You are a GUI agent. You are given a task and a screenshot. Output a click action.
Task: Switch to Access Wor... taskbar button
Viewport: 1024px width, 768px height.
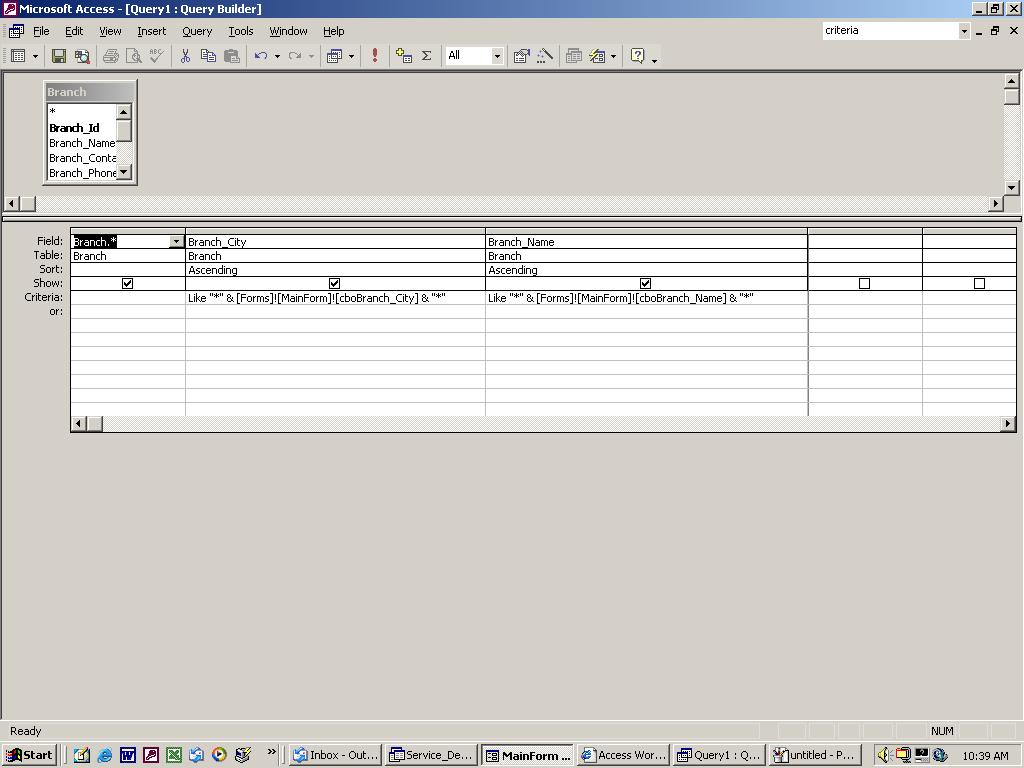623,755
